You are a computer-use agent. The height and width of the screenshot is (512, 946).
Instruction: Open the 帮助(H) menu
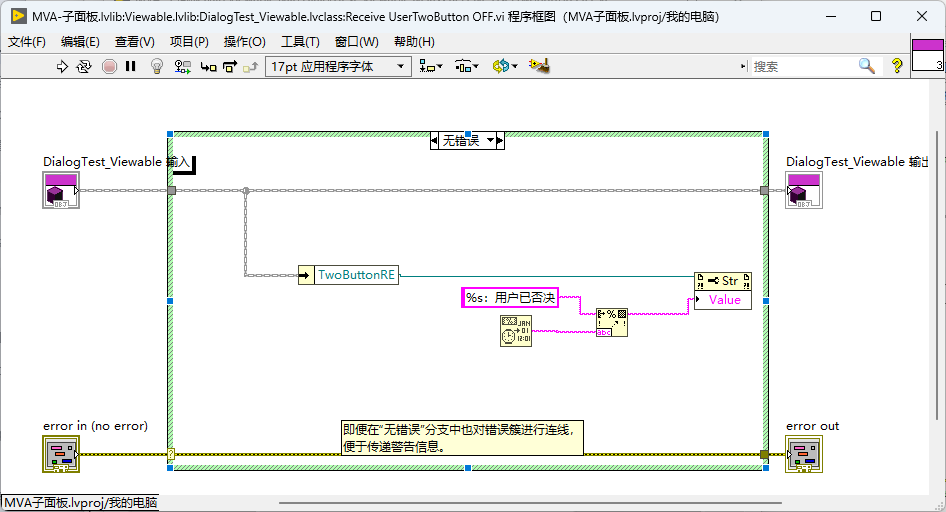tap(414, 42)
